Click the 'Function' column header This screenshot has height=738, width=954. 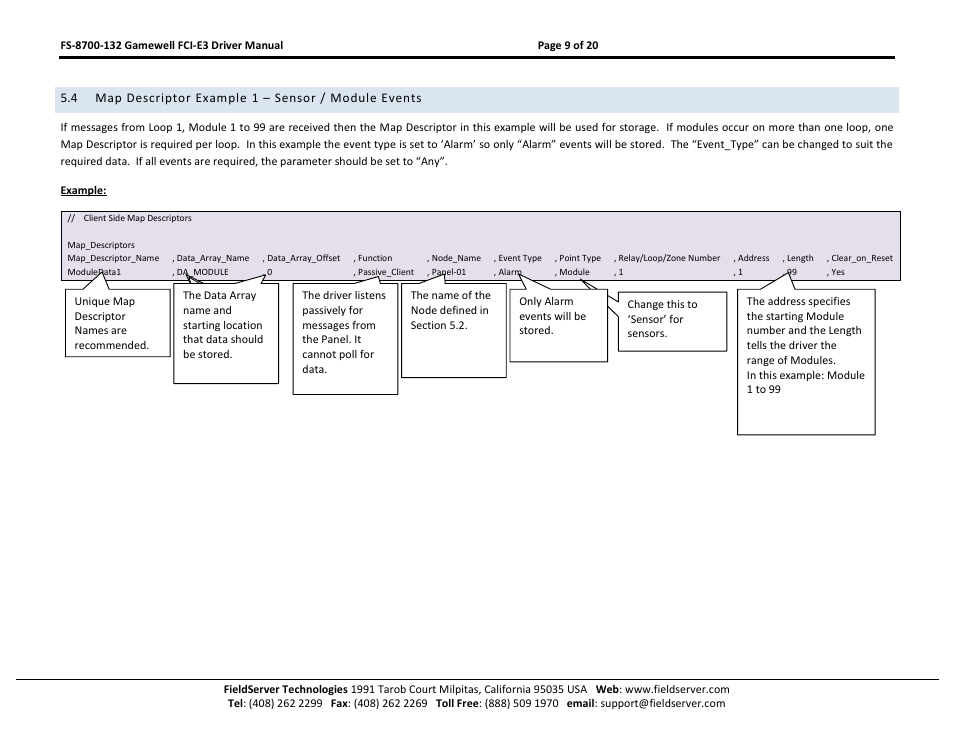(375, 258)
